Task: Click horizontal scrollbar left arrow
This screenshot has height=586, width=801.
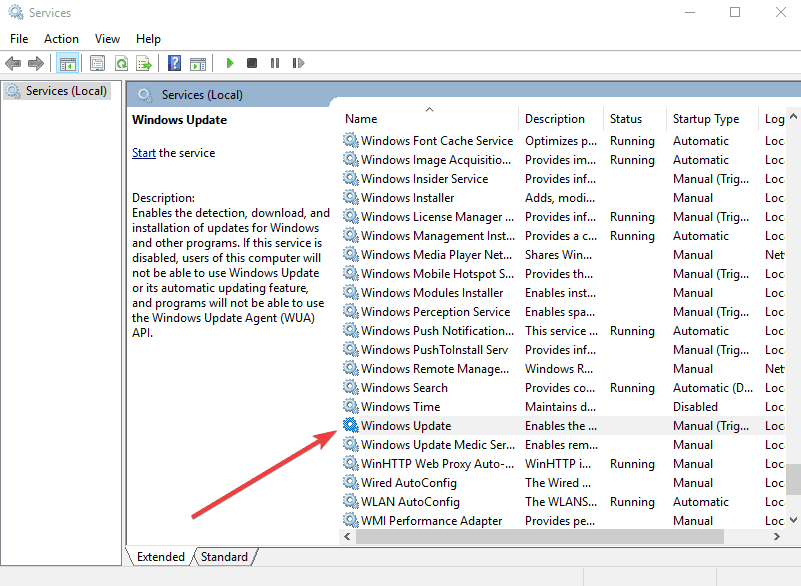Action: coord(347,536)
